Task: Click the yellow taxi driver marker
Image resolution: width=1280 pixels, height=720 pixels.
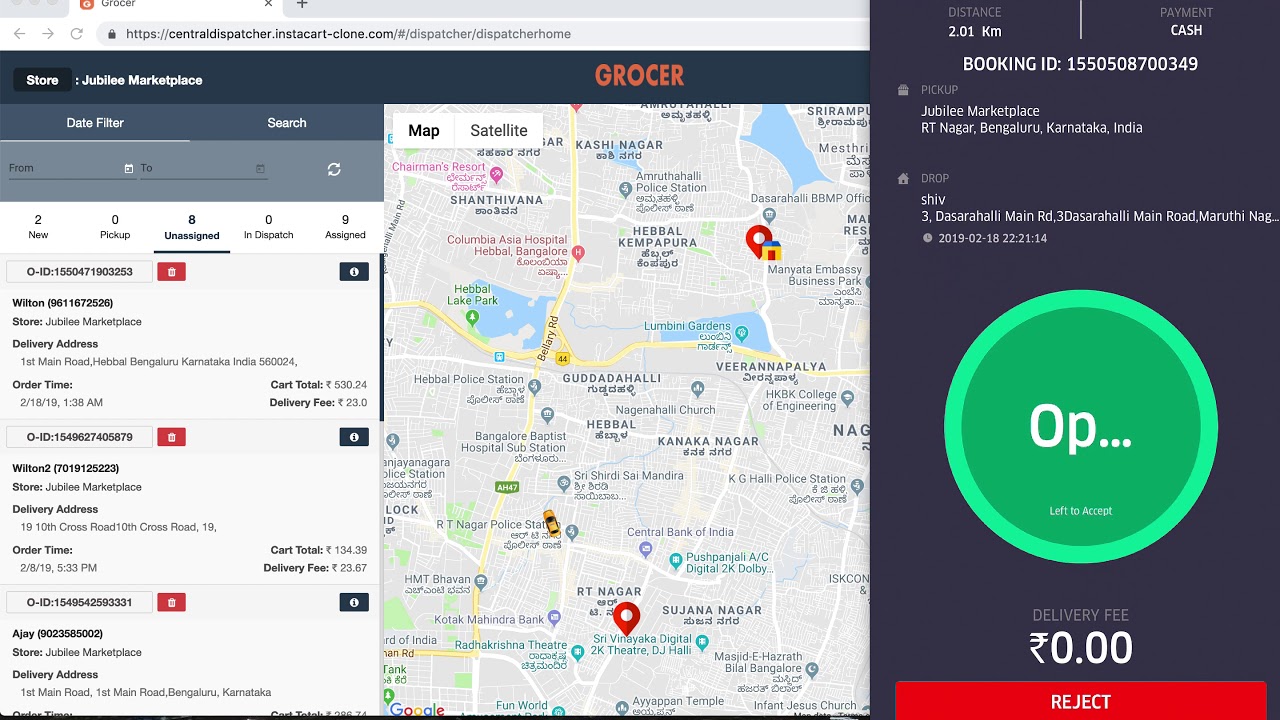Action: point(551,523)
